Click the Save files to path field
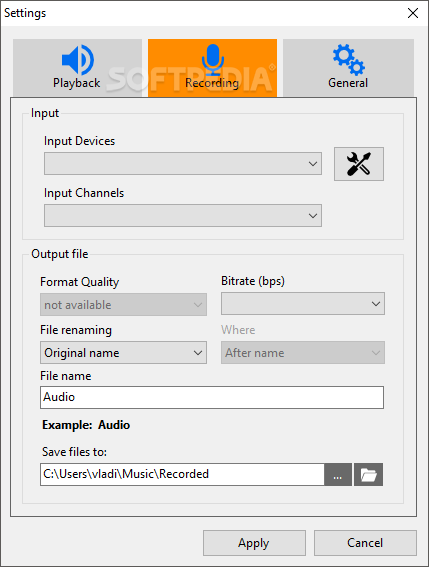The width and height of the screenshot is (429, 567). (182, 474)
